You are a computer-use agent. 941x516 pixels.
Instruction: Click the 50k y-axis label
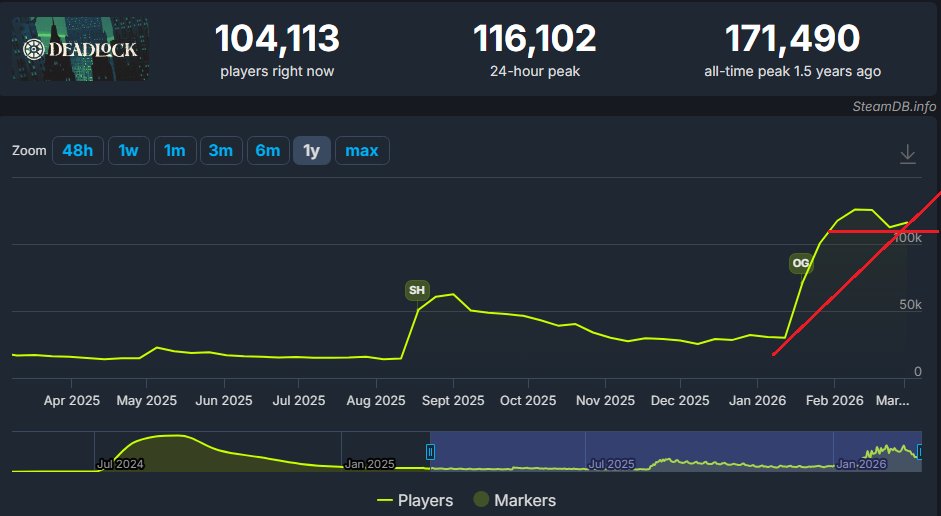(910, 305)
